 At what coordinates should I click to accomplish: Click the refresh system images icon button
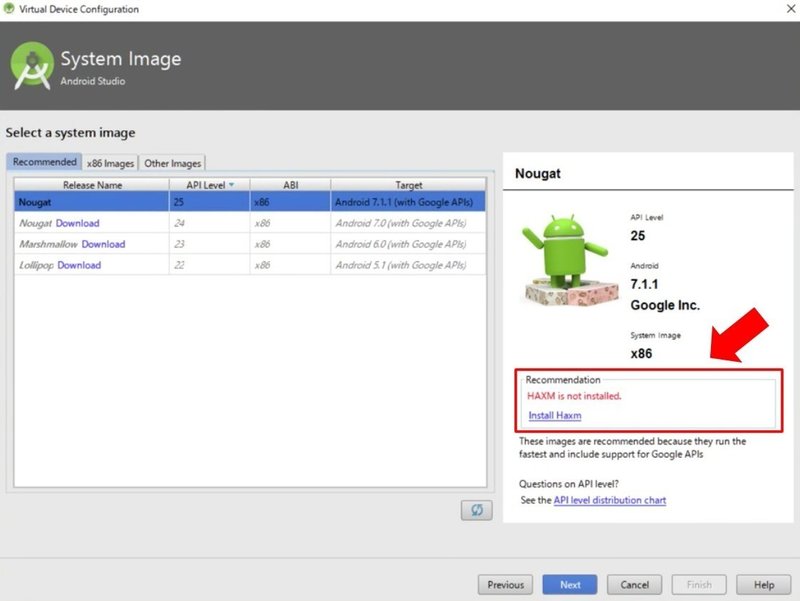(x=477, y=510)
